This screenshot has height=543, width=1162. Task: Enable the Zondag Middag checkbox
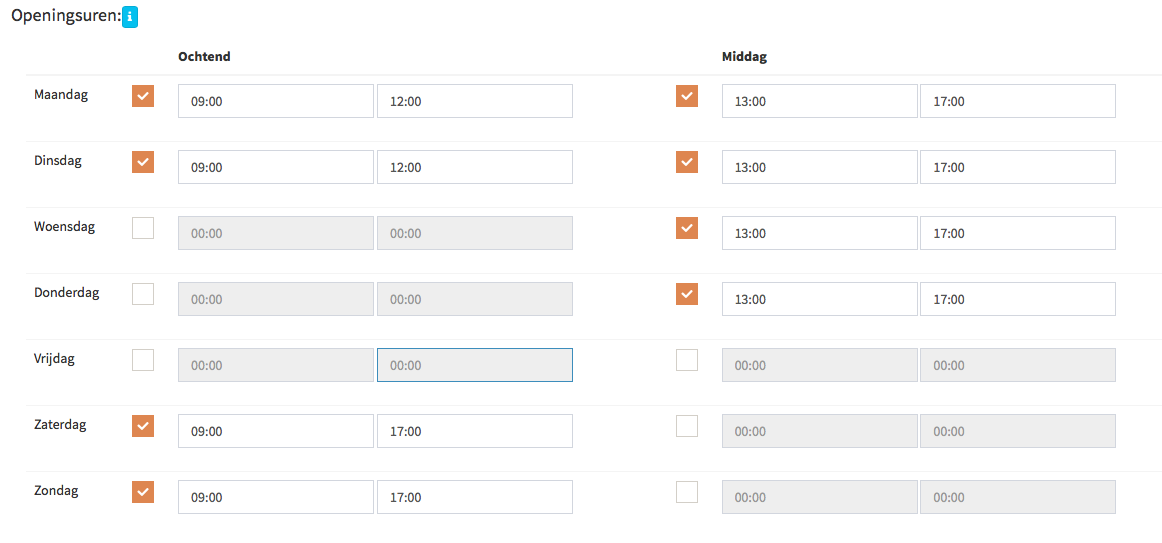coord(687,492)
